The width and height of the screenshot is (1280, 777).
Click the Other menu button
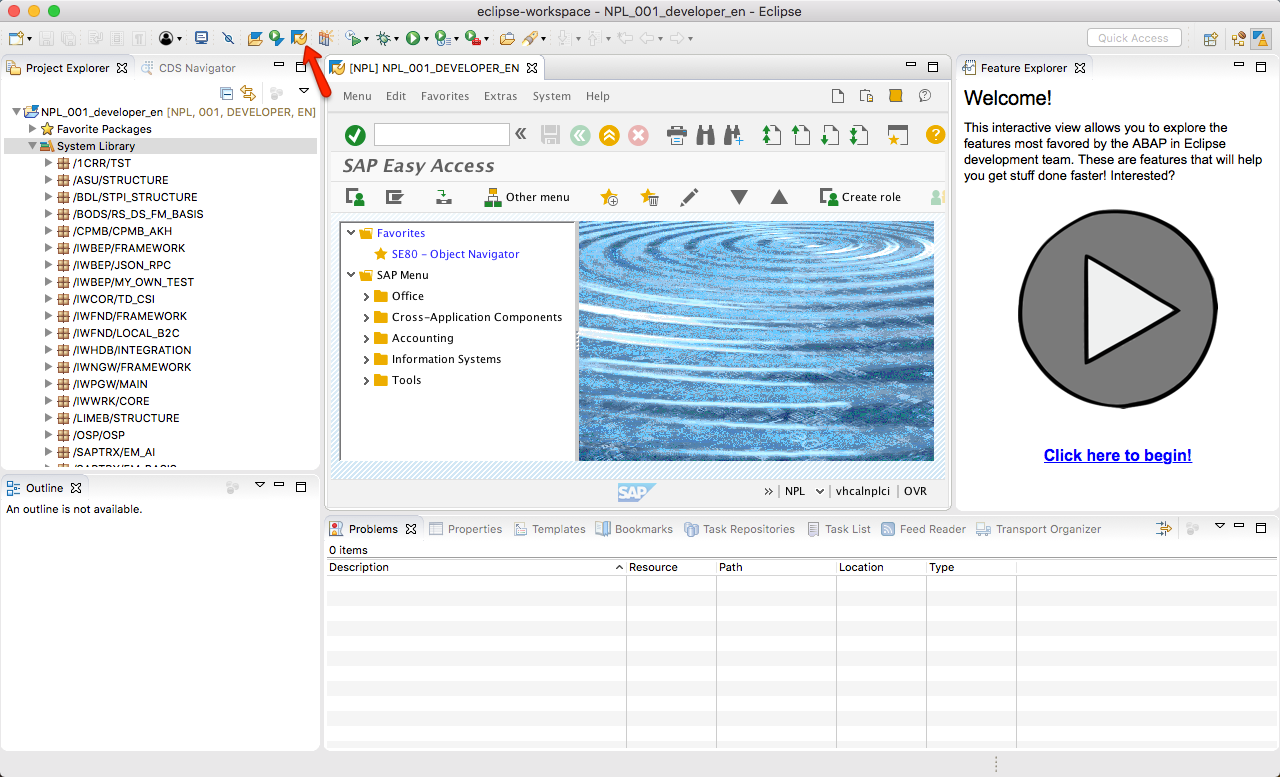click(527, 197)
